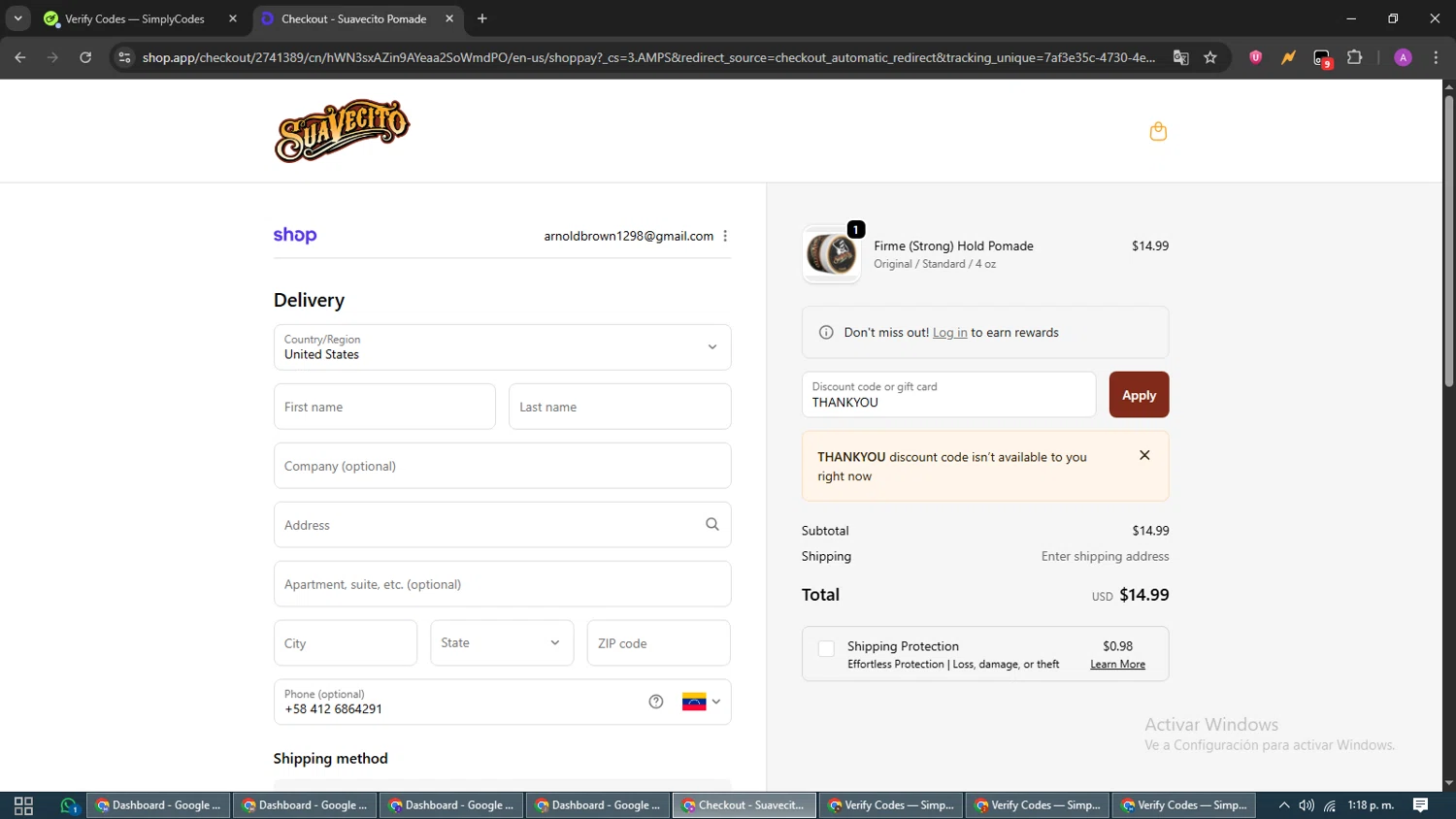1456x819 pixels.
Task: Enable Shipping Protection checkbox
Action: click(826, 649)
